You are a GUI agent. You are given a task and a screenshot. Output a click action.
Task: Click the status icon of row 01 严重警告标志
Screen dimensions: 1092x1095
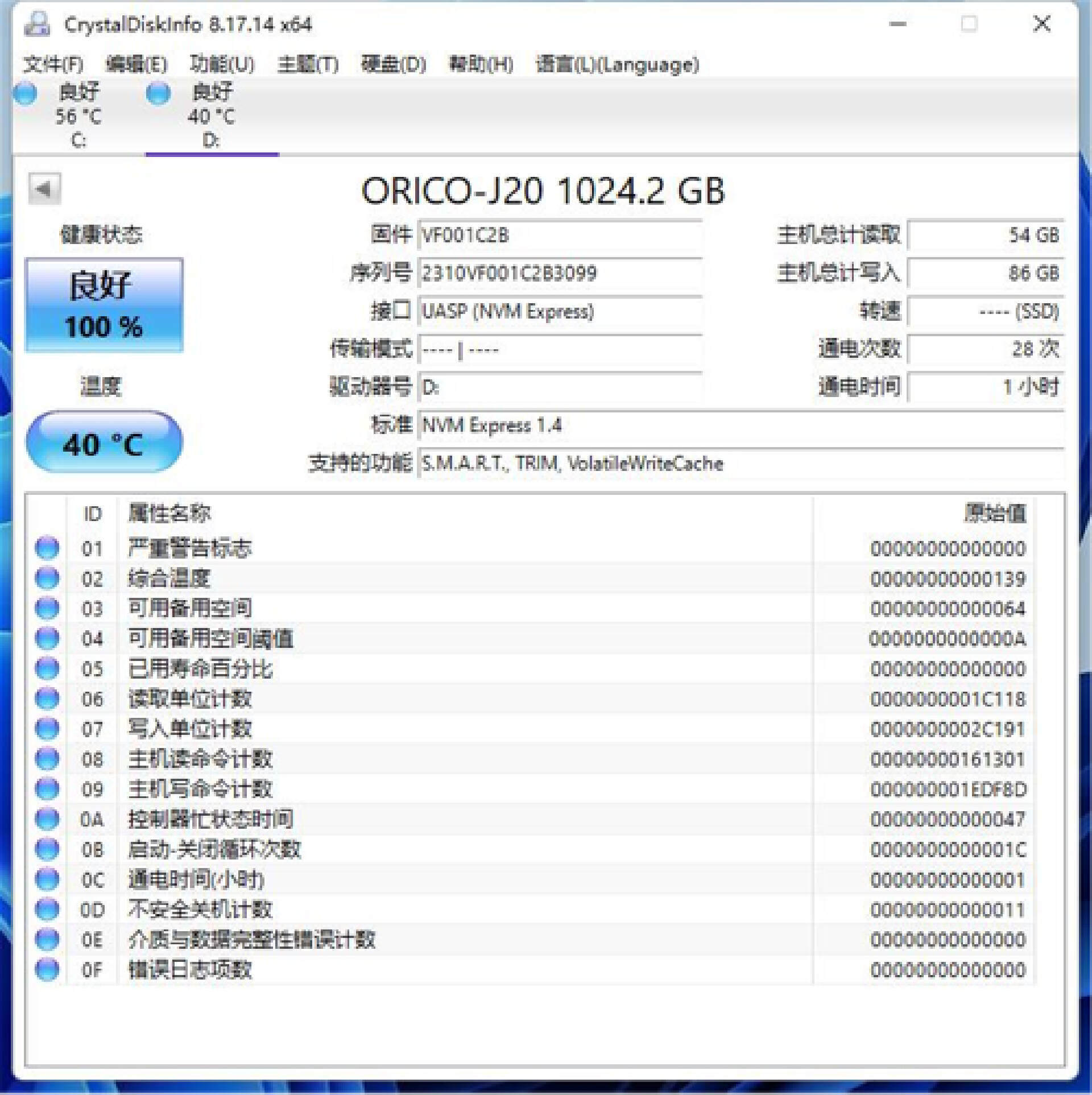(x=47, y=548)
